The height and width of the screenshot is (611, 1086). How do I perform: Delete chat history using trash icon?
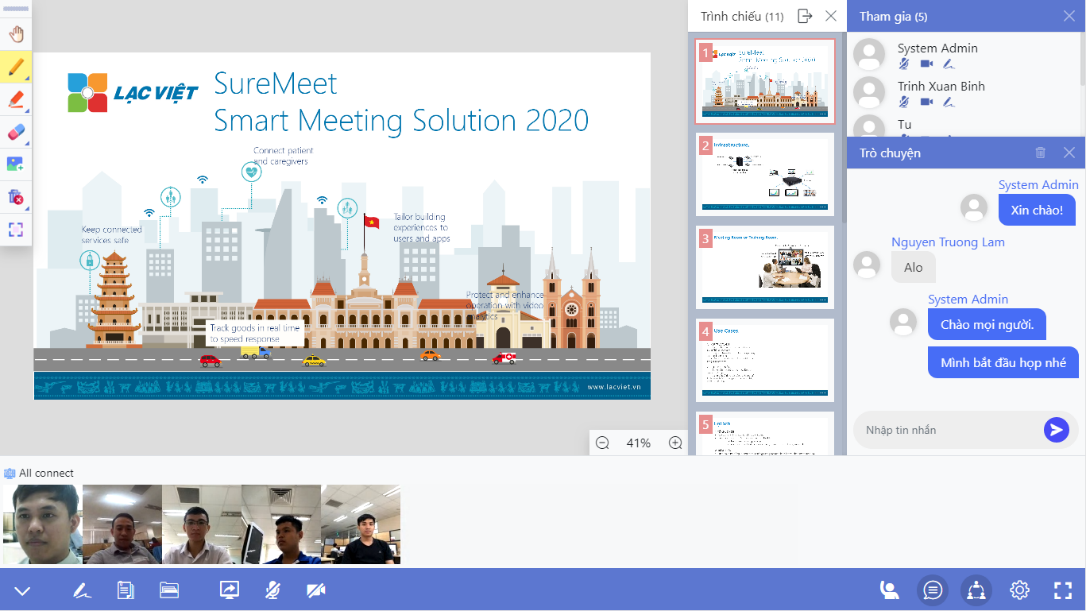[x=1040, y=153]
